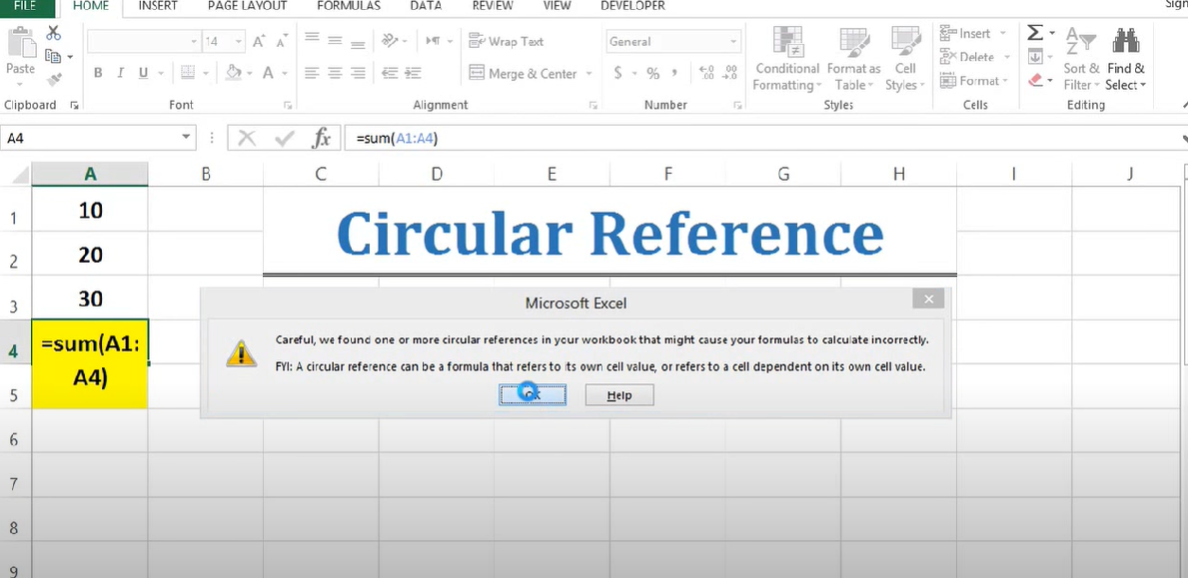Click the Align Left icon

pos(312,73)
